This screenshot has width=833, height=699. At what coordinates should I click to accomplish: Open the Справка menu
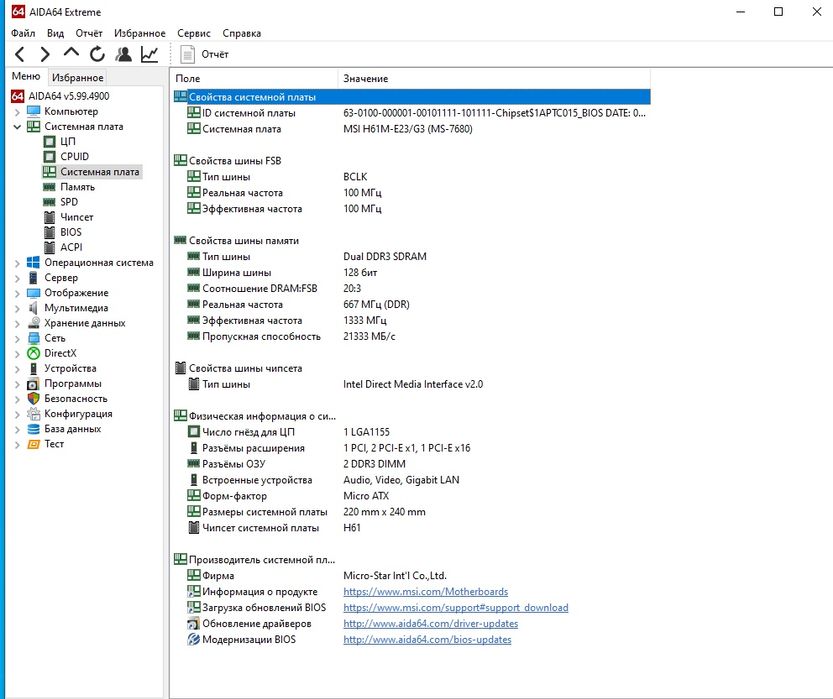click(242, 33)
